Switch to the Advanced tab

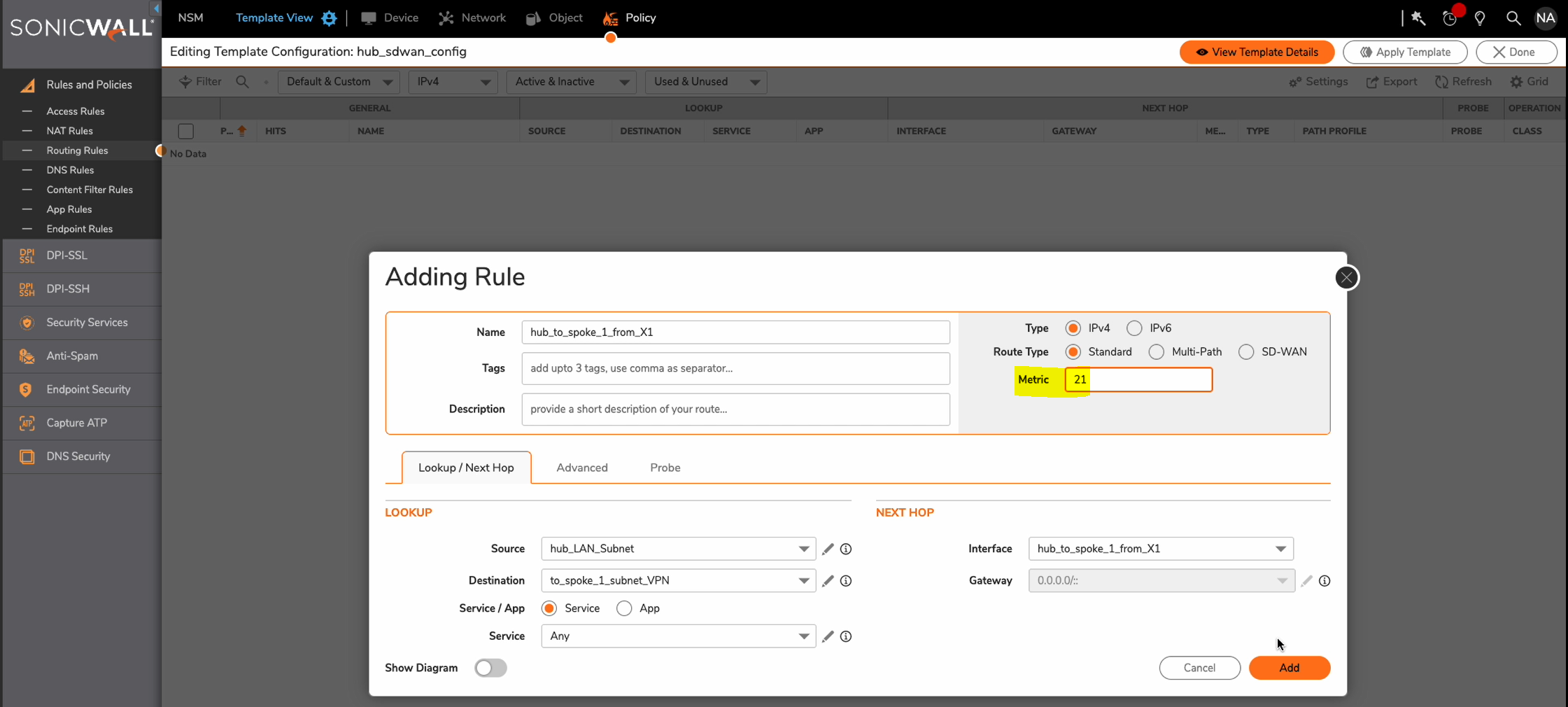pos(581,468)
